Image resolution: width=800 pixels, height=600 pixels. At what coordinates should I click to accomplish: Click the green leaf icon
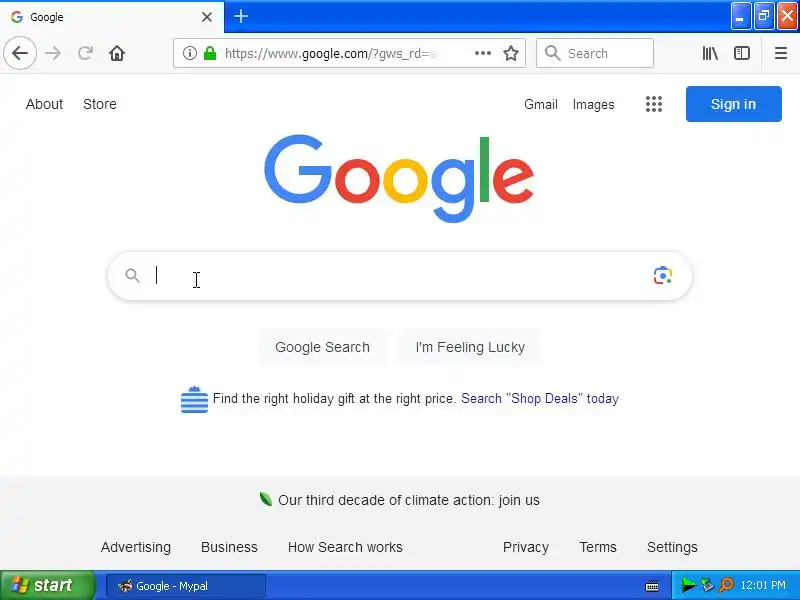tap(265, 498)
